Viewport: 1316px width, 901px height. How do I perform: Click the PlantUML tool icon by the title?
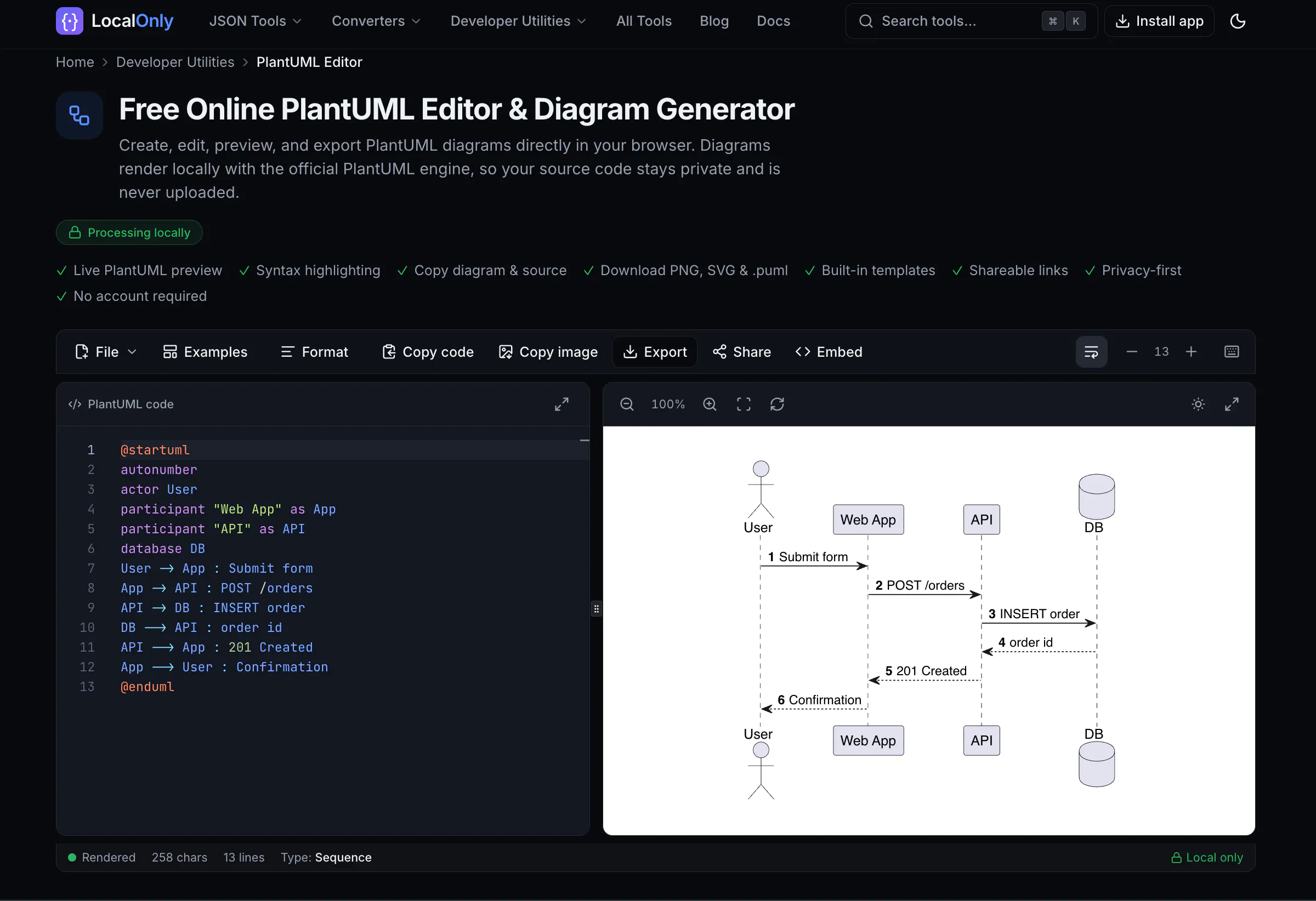click(80, 116)
